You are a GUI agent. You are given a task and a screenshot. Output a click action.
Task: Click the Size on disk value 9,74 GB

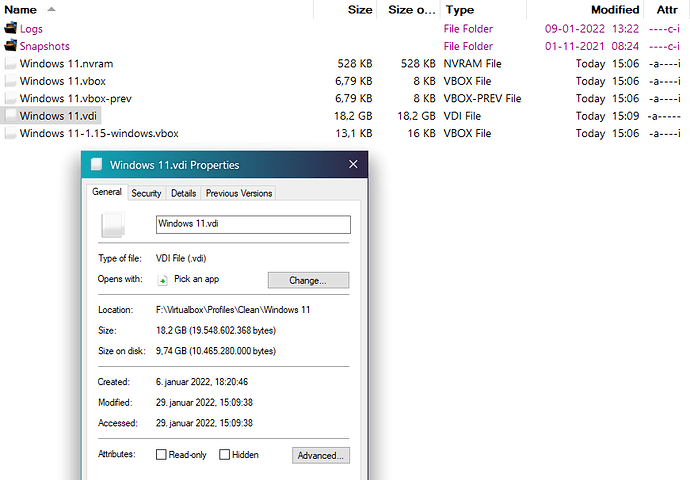coord(216,351)
